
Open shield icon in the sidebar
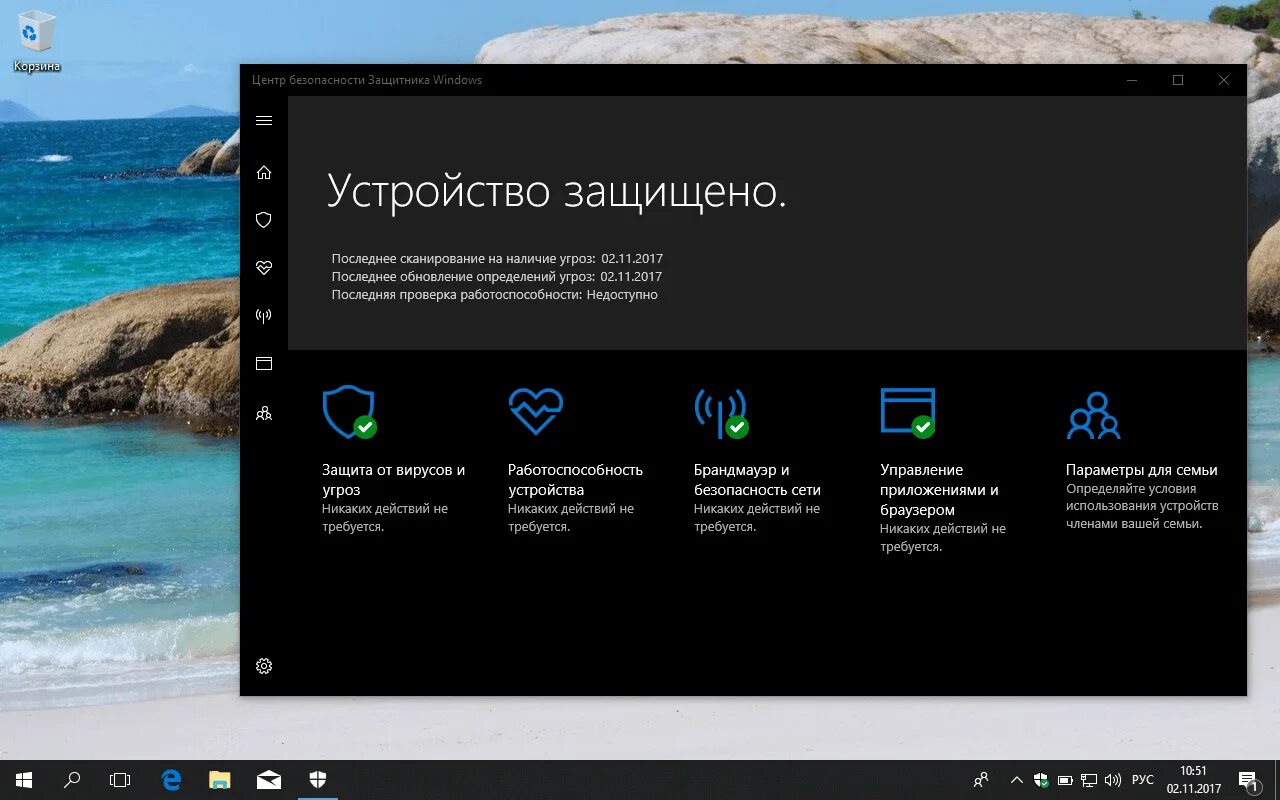pos(264,220)
